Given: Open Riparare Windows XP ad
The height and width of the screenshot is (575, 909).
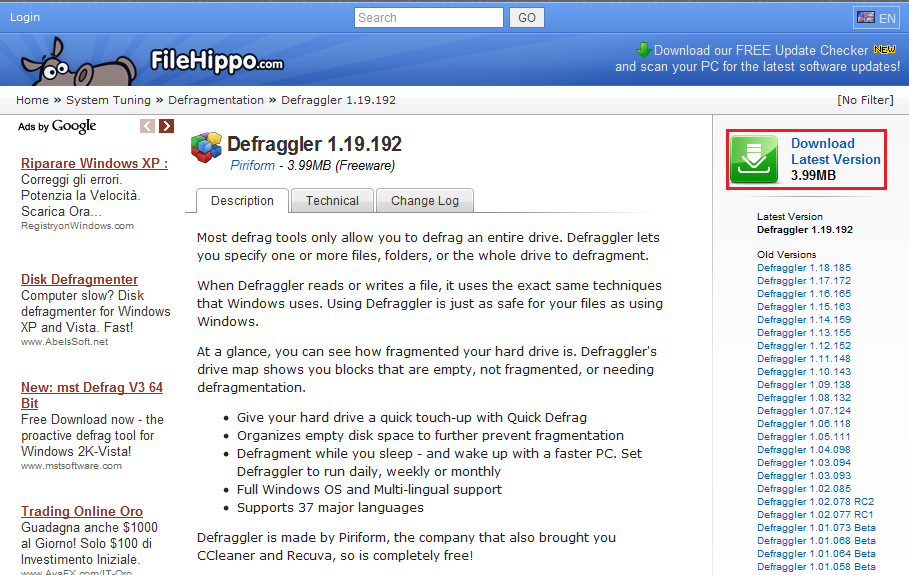Looking at the screenshot, I should point(94,163).
